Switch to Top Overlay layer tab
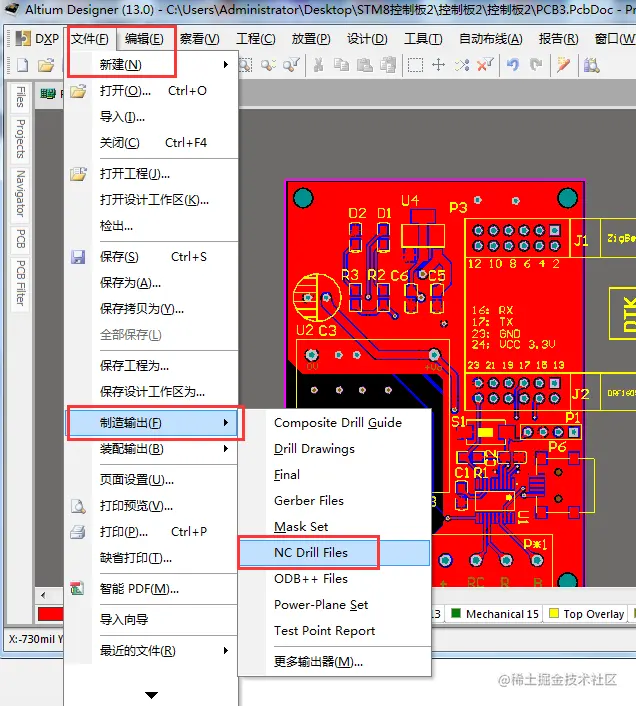Screen dimensions: 636x706 tap(587, 614)
